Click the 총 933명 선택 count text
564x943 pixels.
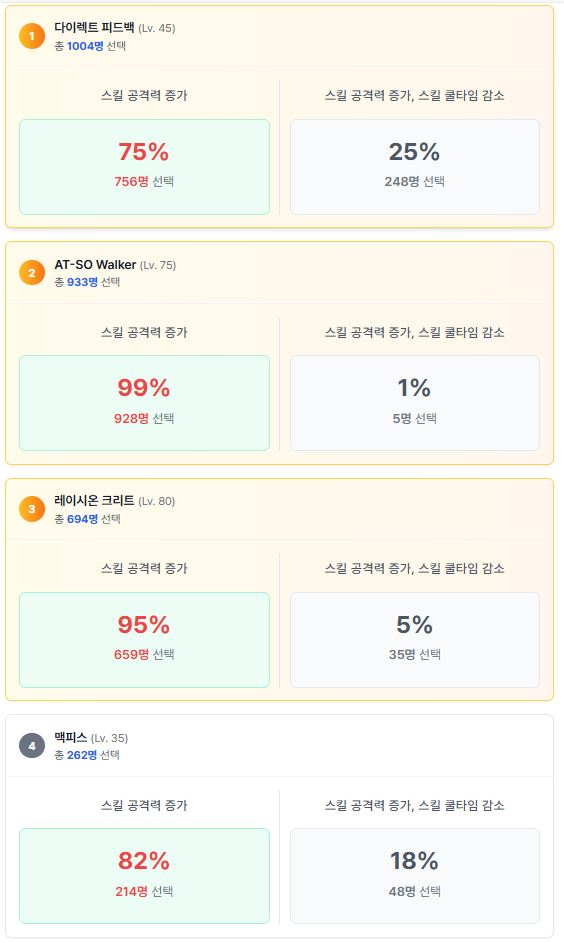[88, 282]
